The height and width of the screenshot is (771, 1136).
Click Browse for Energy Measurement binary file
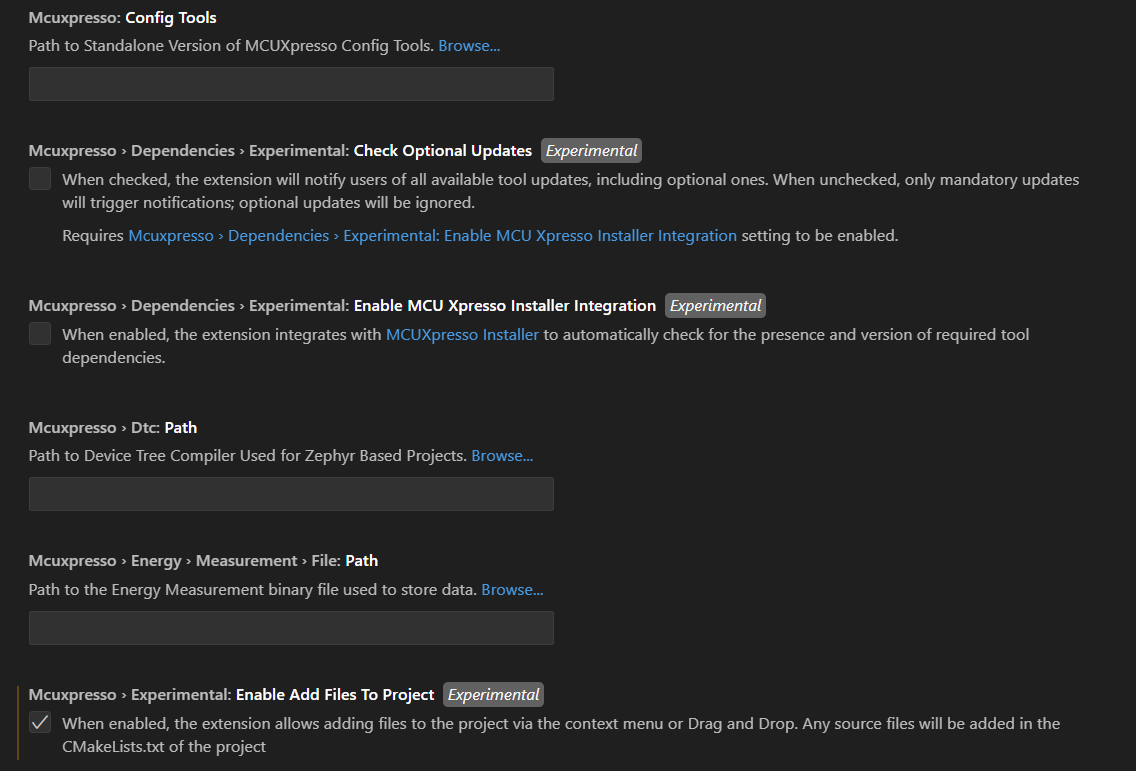(x=512, y=589)
